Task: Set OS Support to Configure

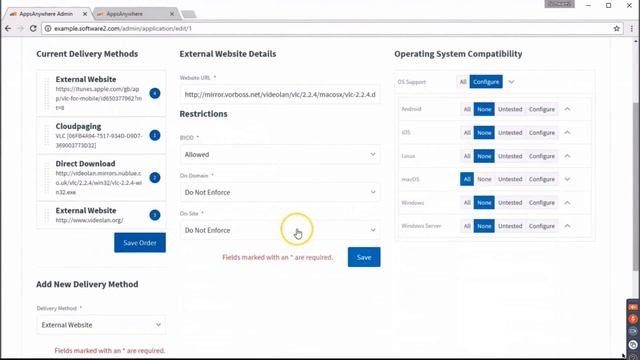Action: click(486, 82)
